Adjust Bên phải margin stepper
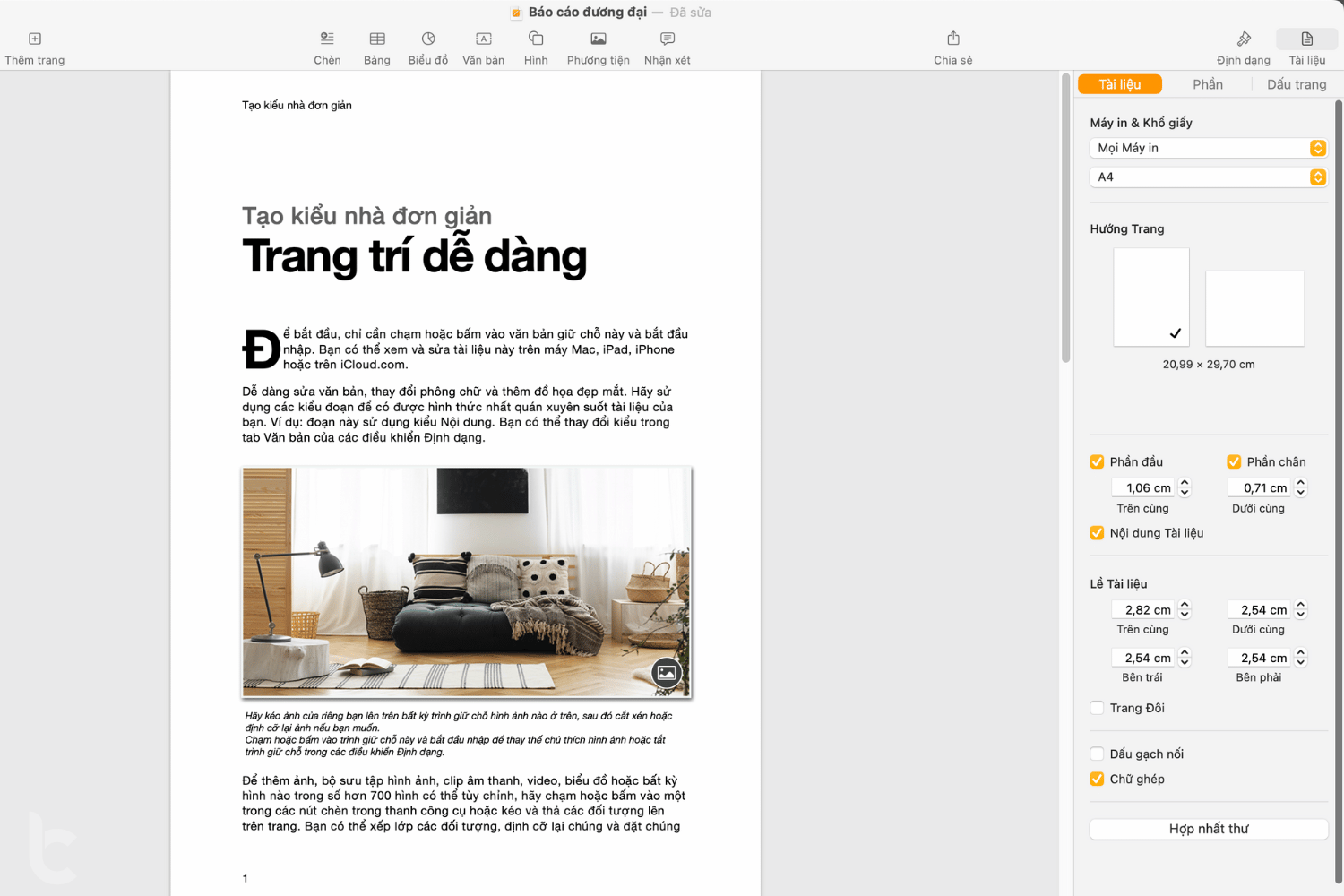 click(1301, 658)
